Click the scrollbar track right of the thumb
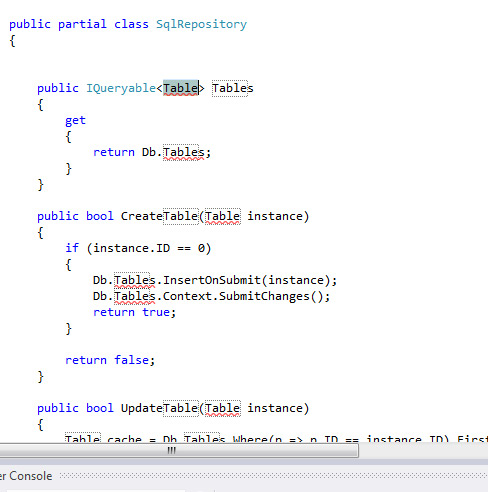488x492 pixels. pyautogui.click(x=423, y=451)
